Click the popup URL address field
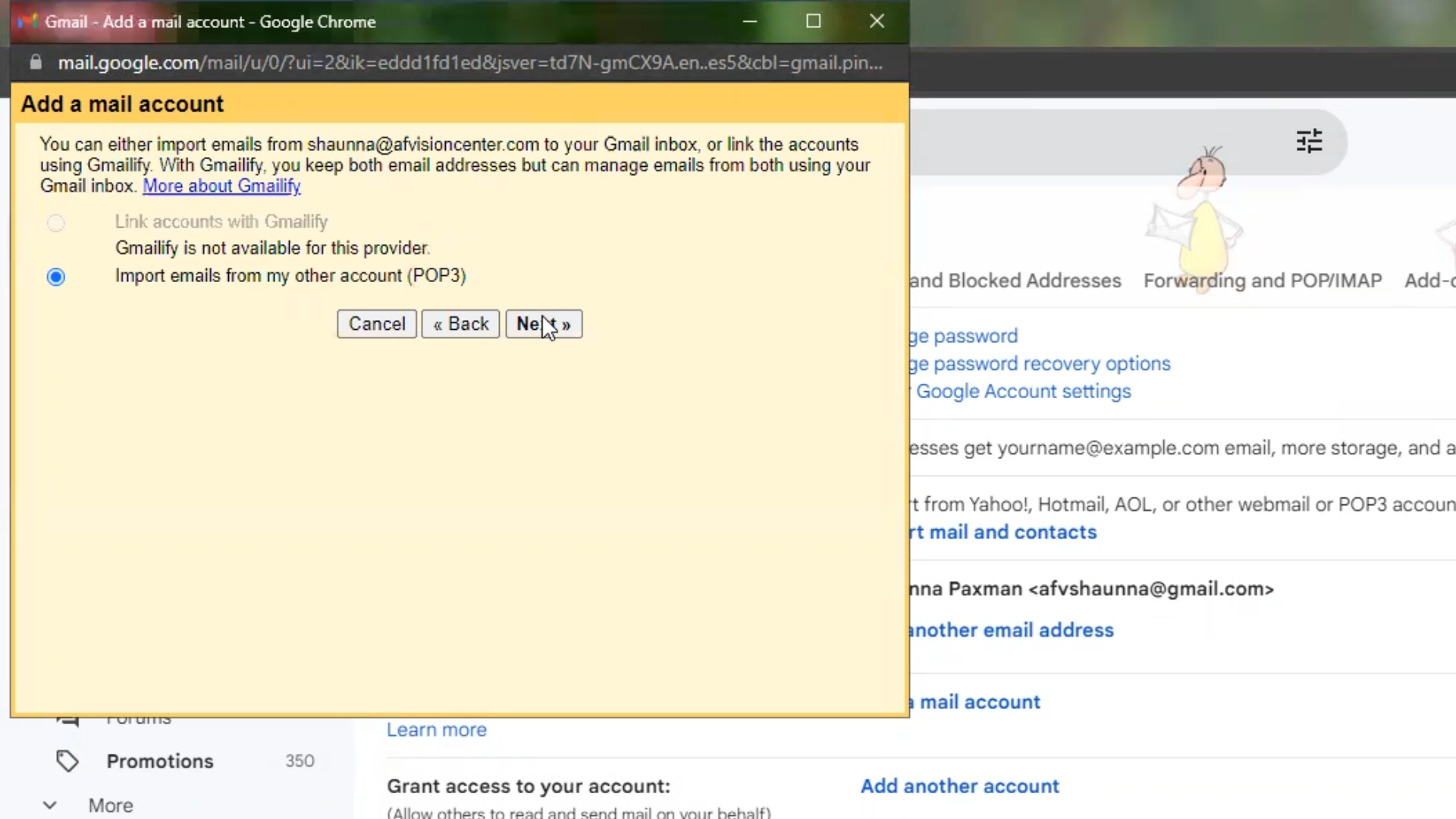Screen dimensions: 1456x819 470,62
